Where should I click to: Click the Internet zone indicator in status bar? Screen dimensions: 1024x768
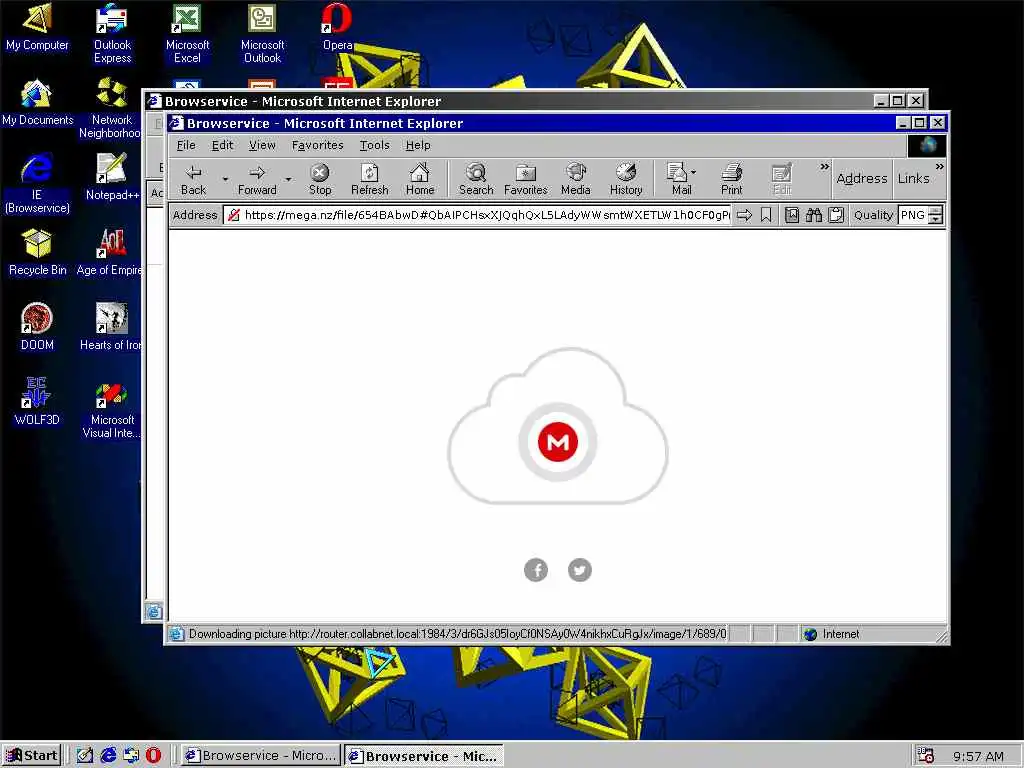(831, 634)
